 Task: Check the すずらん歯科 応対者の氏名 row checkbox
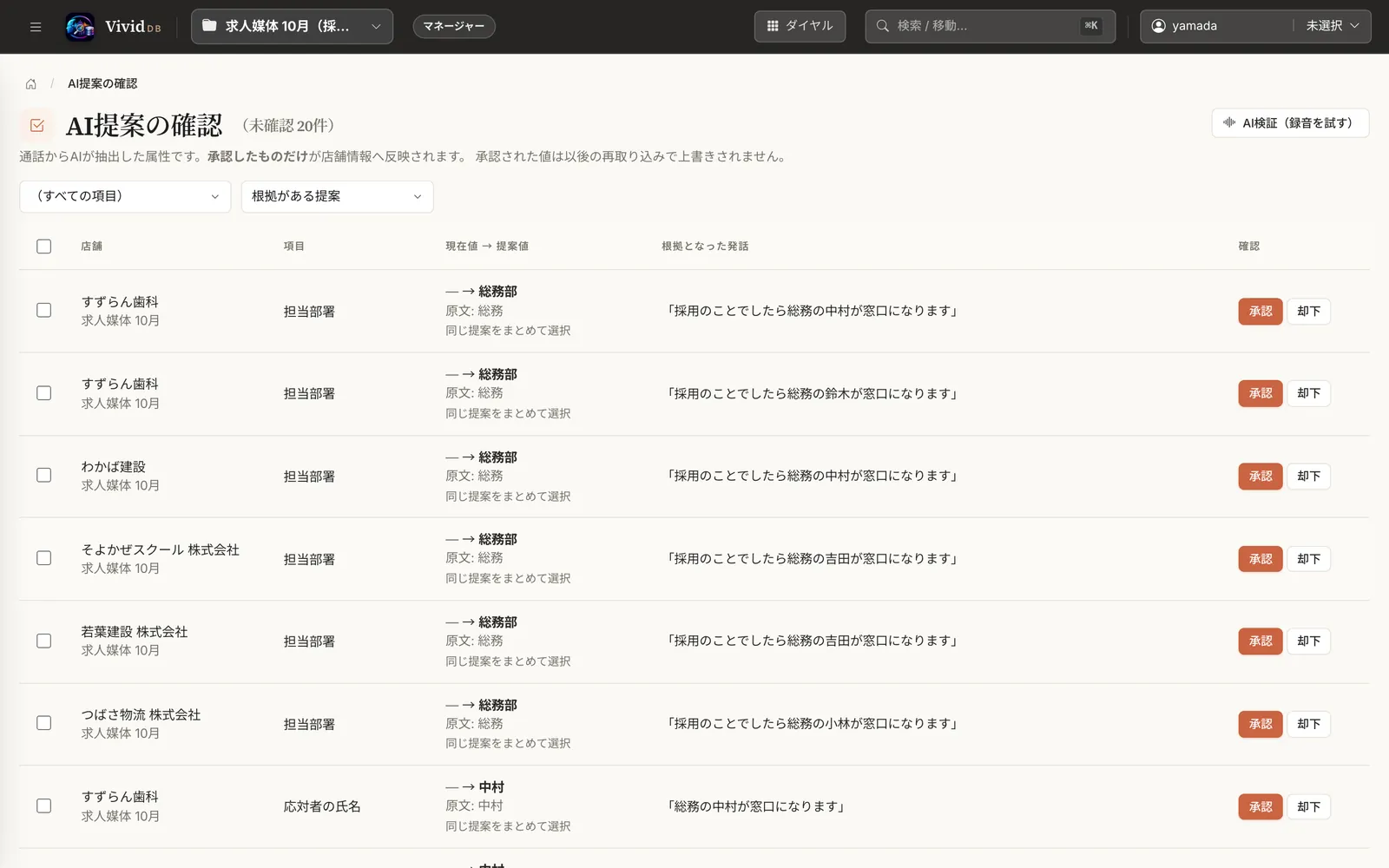pyautogui.click(x=44, y=806)
